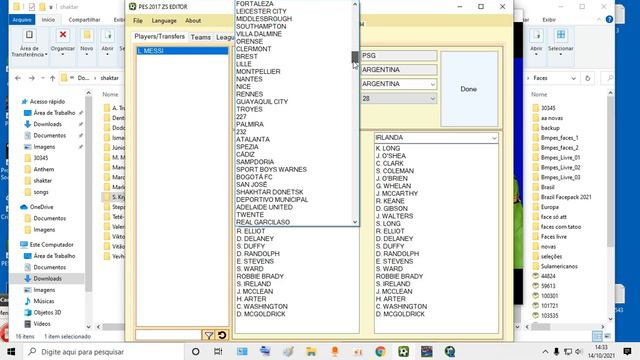The image size is (640, 360).
Task: Go back in shaktar Explorer window
Action: 18,78
